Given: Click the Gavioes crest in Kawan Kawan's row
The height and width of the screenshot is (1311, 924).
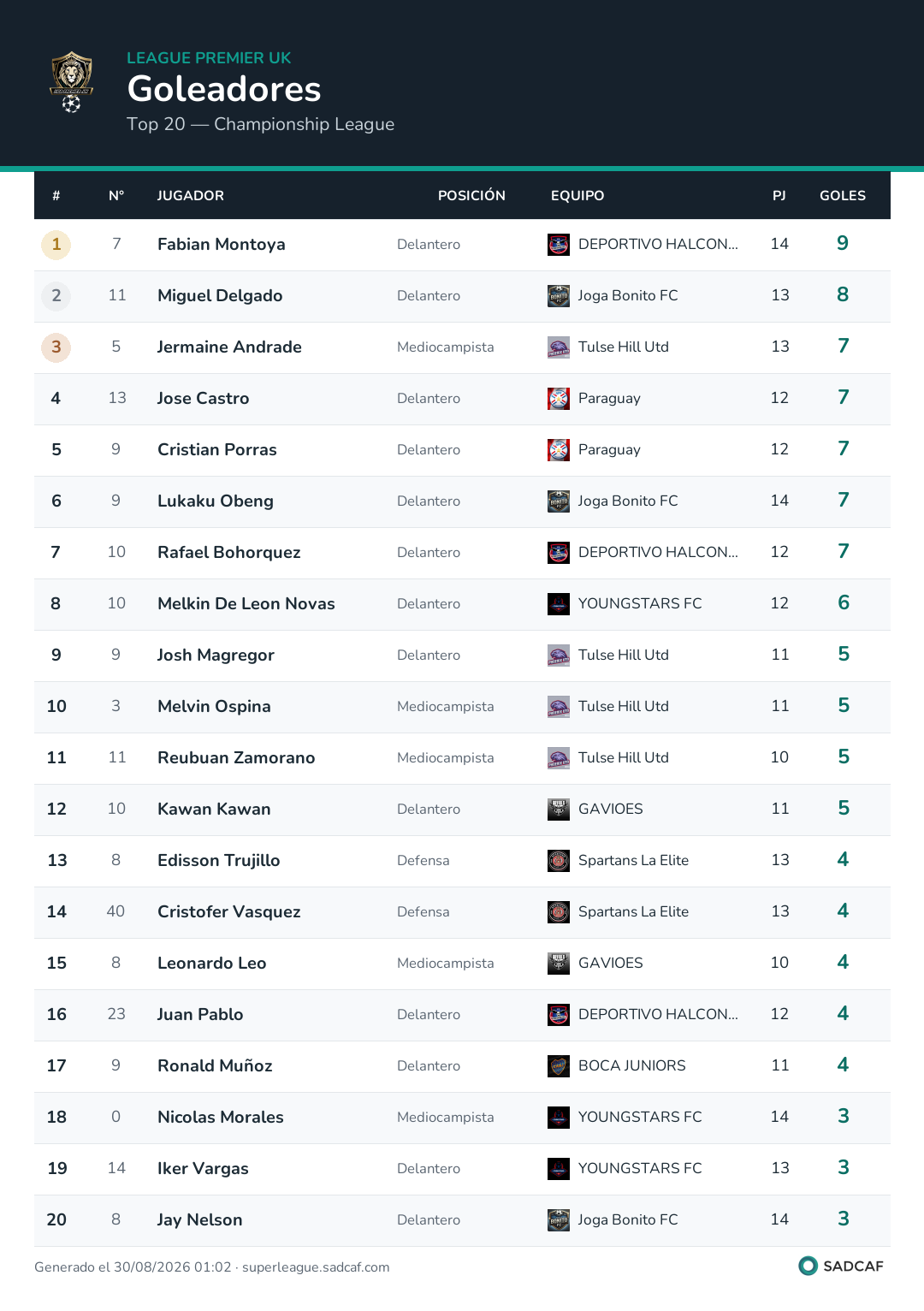Looking at the screenshot, I should [x=559, y=810].
